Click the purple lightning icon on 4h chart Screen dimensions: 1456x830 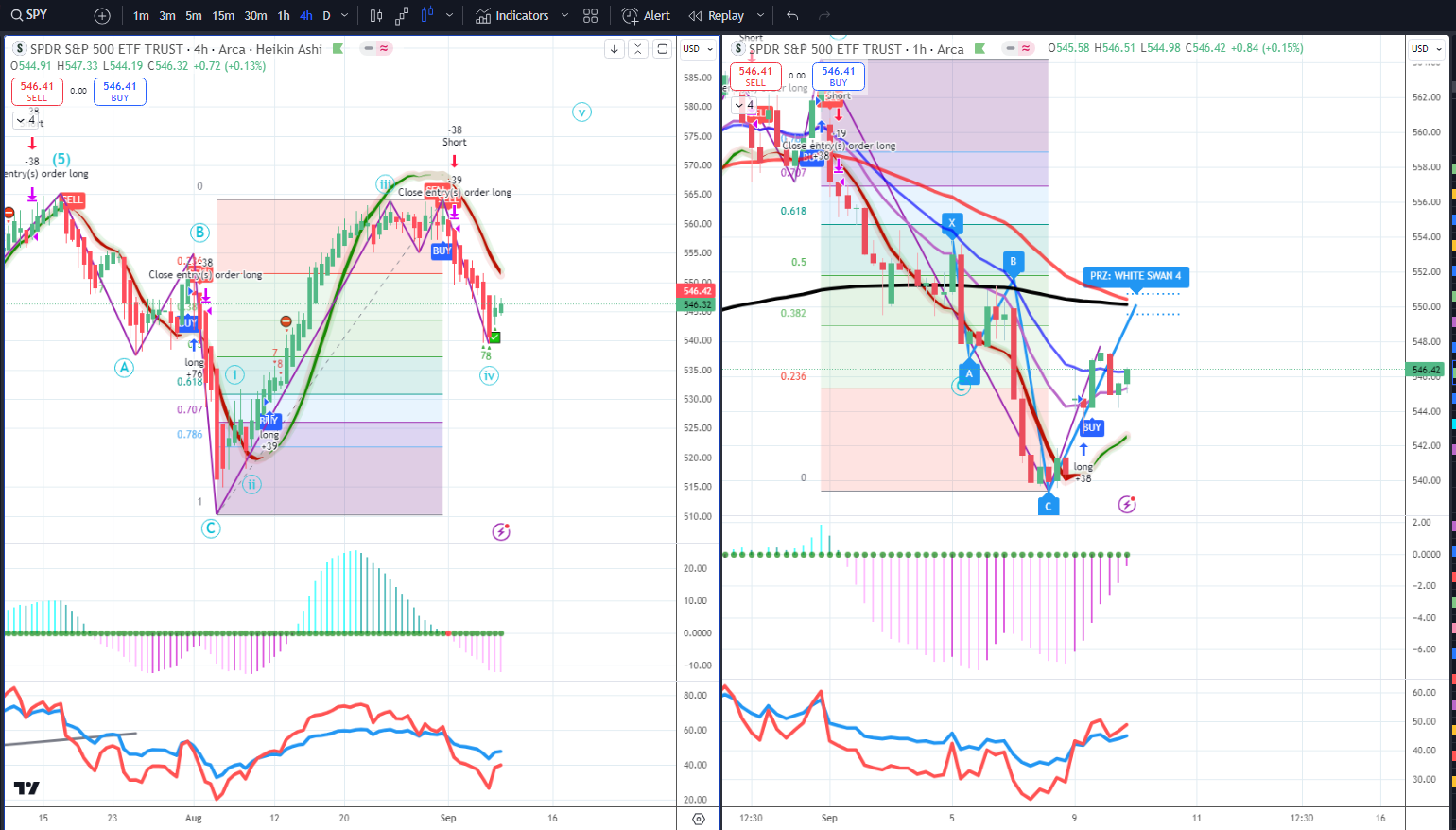tap(501, 532)
